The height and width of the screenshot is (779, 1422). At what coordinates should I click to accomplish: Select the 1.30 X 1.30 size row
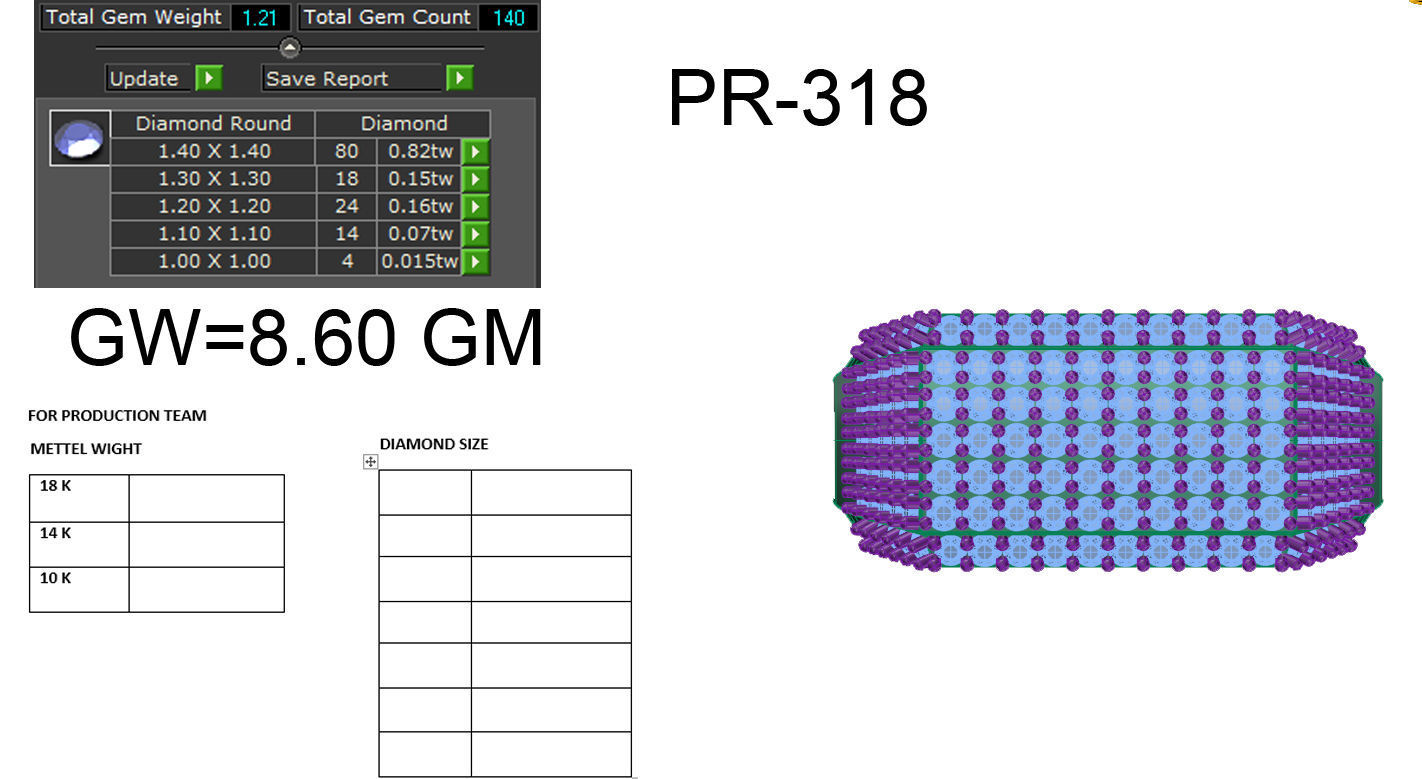tap(213, 179)
